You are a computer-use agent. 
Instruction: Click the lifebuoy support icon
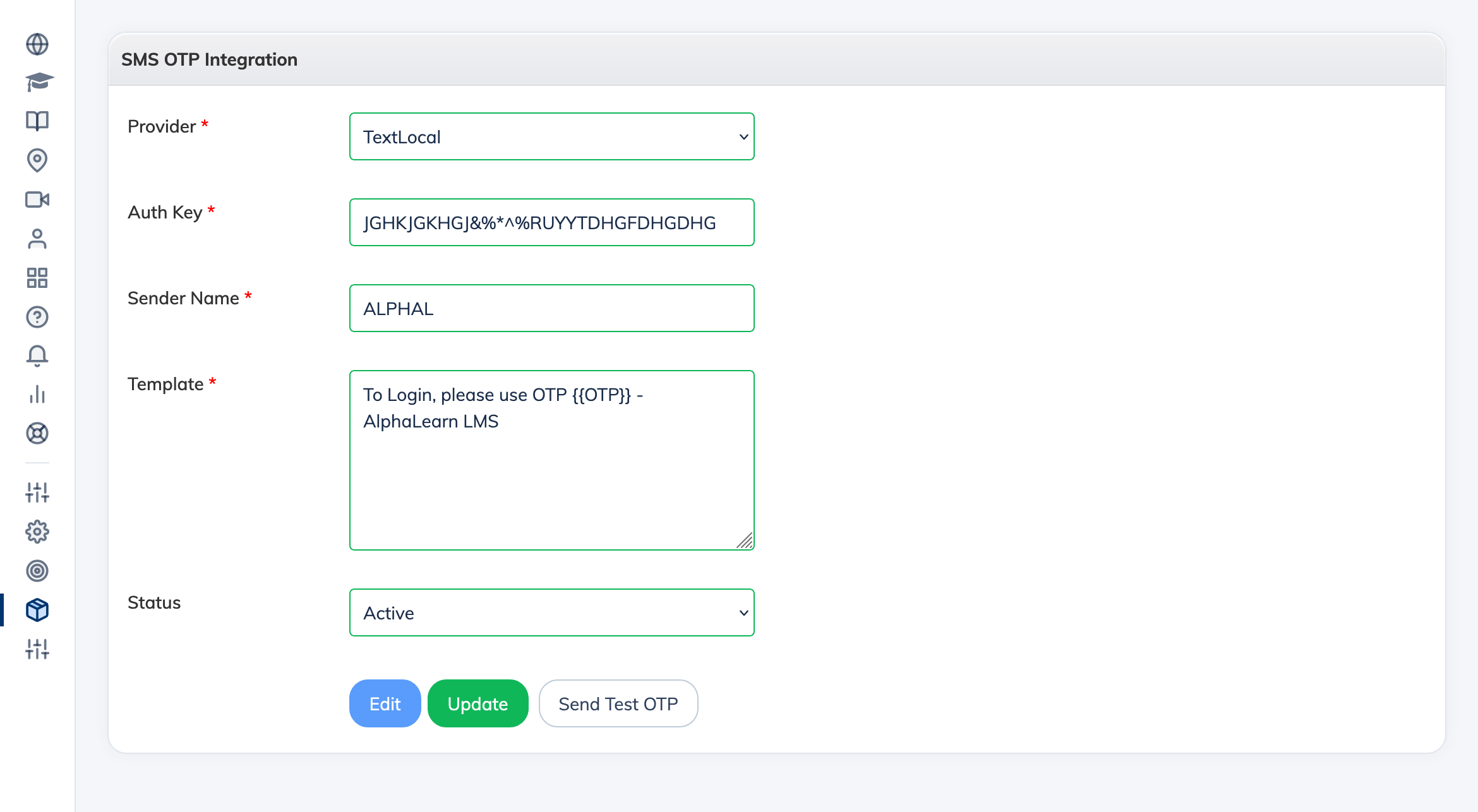click(x=37, y=434)
